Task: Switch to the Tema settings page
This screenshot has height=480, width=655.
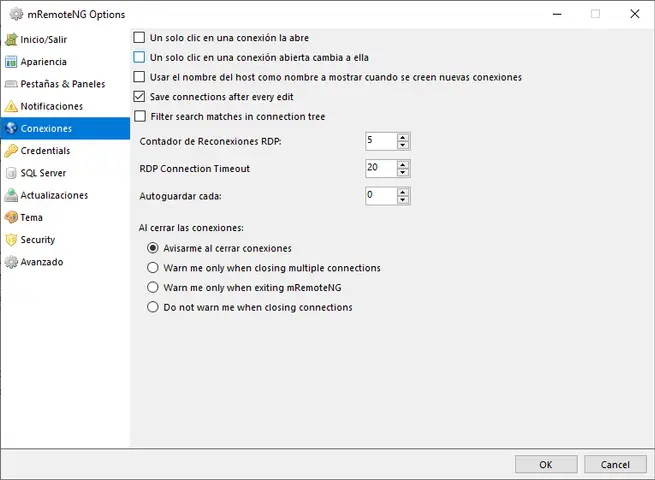Action: (65, 217)
